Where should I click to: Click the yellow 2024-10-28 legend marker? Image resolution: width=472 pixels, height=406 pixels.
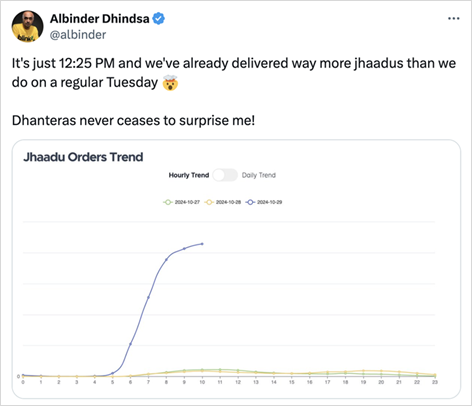coord(209,202)
